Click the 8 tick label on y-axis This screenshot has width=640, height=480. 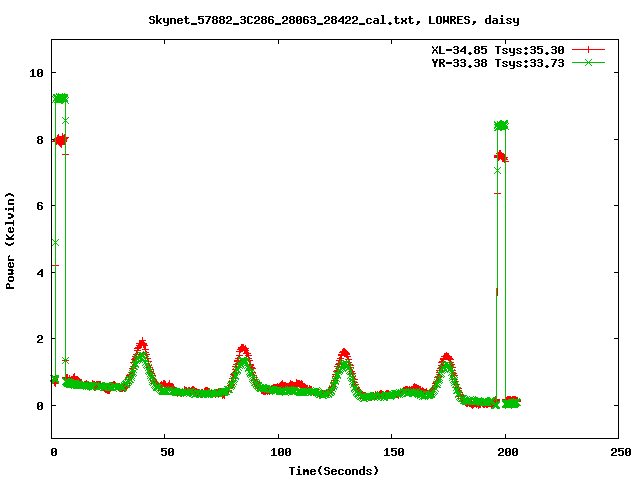coord(39,140)
